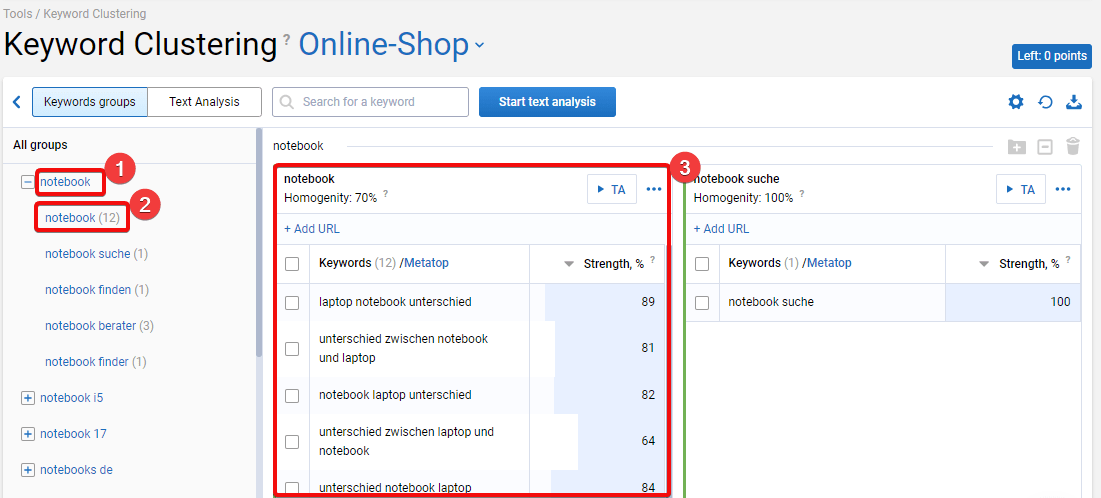1101x498 pixels.
Task: Select notebook suche (1) subgroup
Action: [96, 254]
